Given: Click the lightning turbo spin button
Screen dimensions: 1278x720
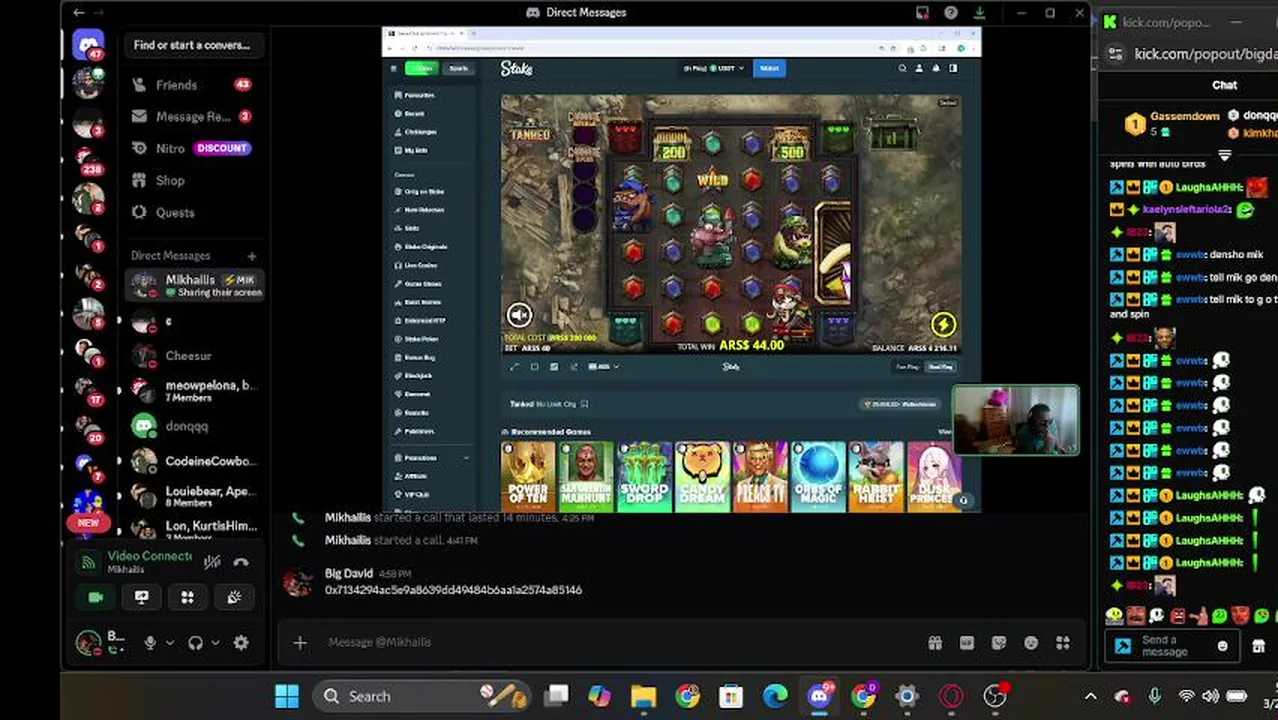Looking at the screenshot, I should pyautogui.click(x=943, y=324).
